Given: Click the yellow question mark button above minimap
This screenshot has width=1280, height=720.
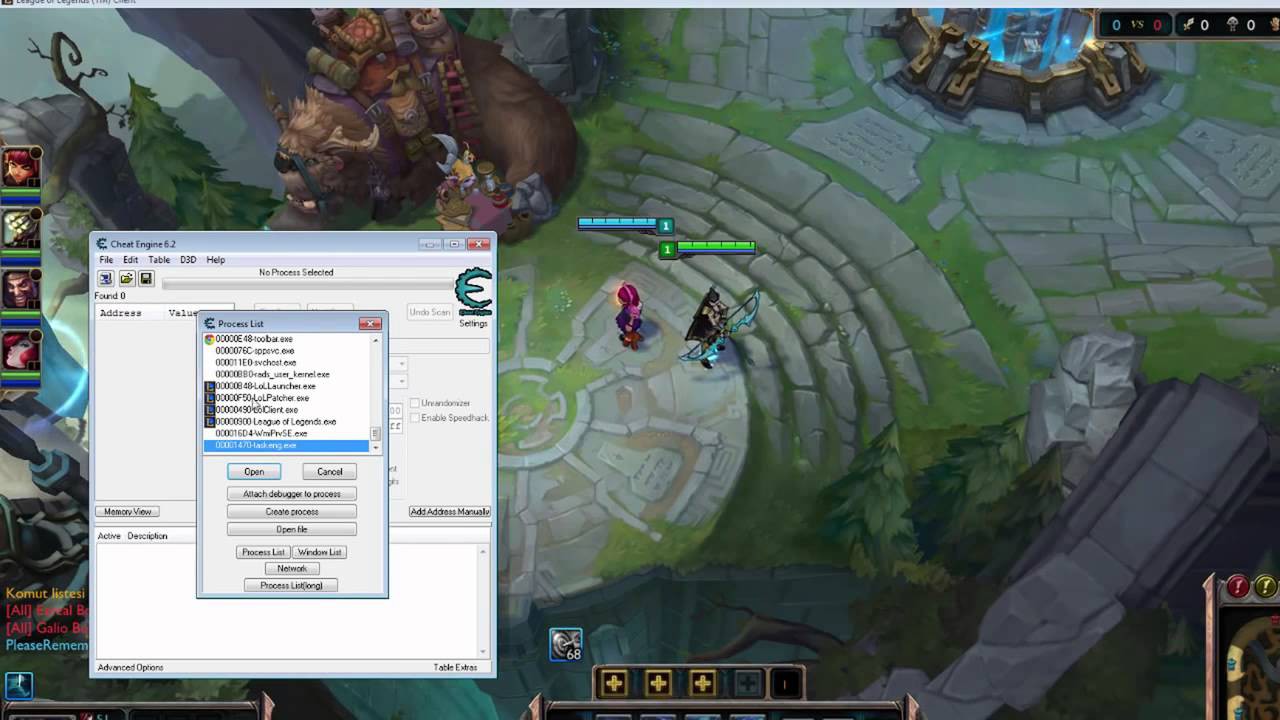Looking at the screenshot, I should [1266, 587].
